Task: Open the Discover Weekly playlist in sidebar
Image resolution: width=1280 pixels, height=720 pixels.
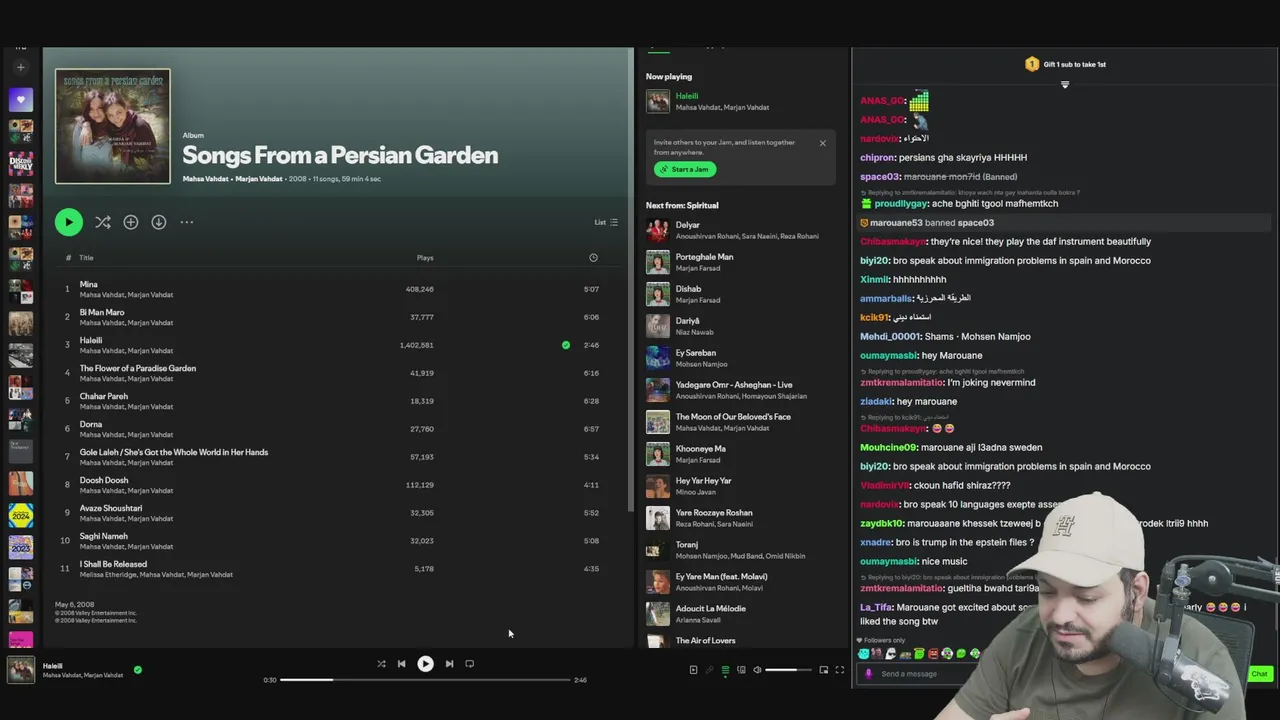Action: [x=21, y=163]
